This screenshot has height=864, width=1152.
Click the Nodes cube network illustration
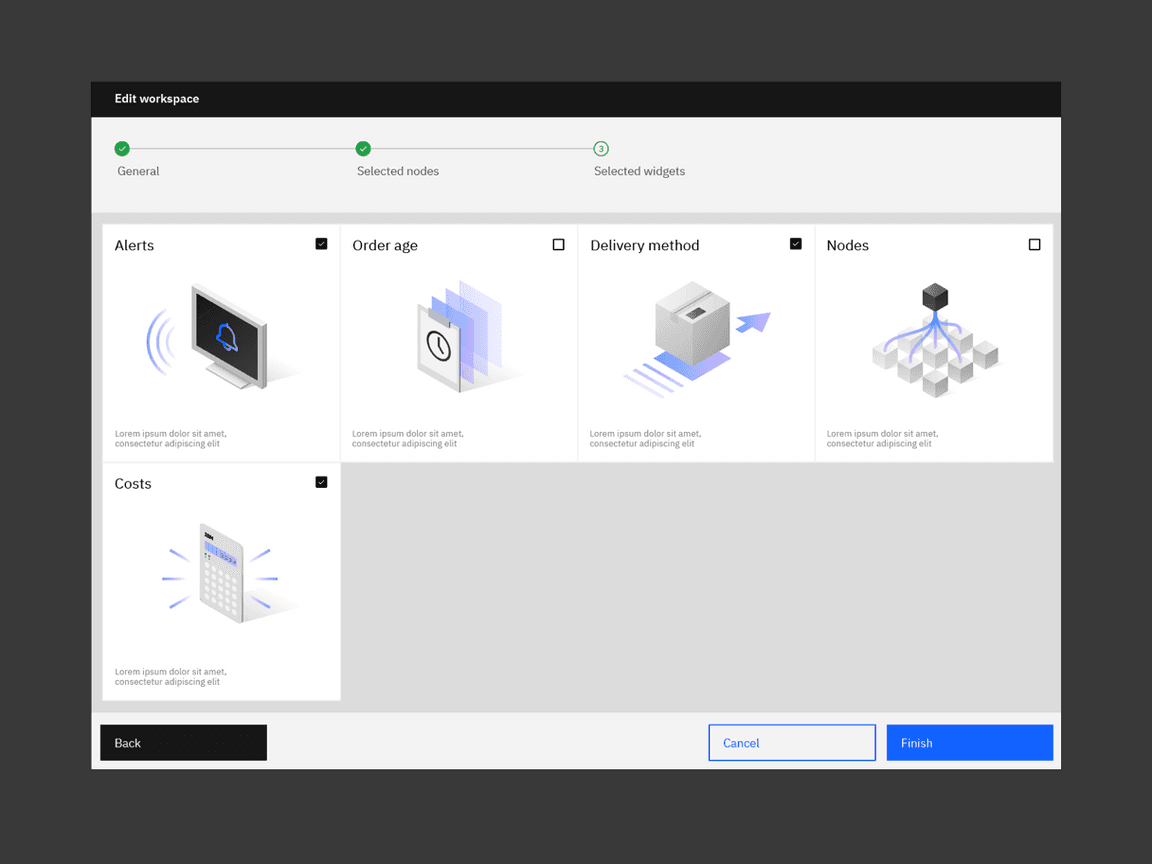[x=934, y=342]
